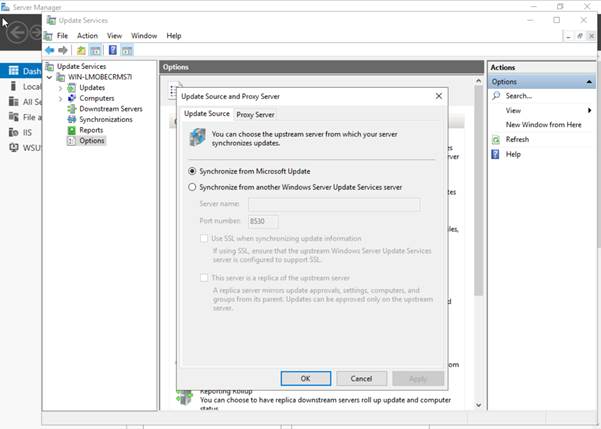Select Reports in the tree

91,130
